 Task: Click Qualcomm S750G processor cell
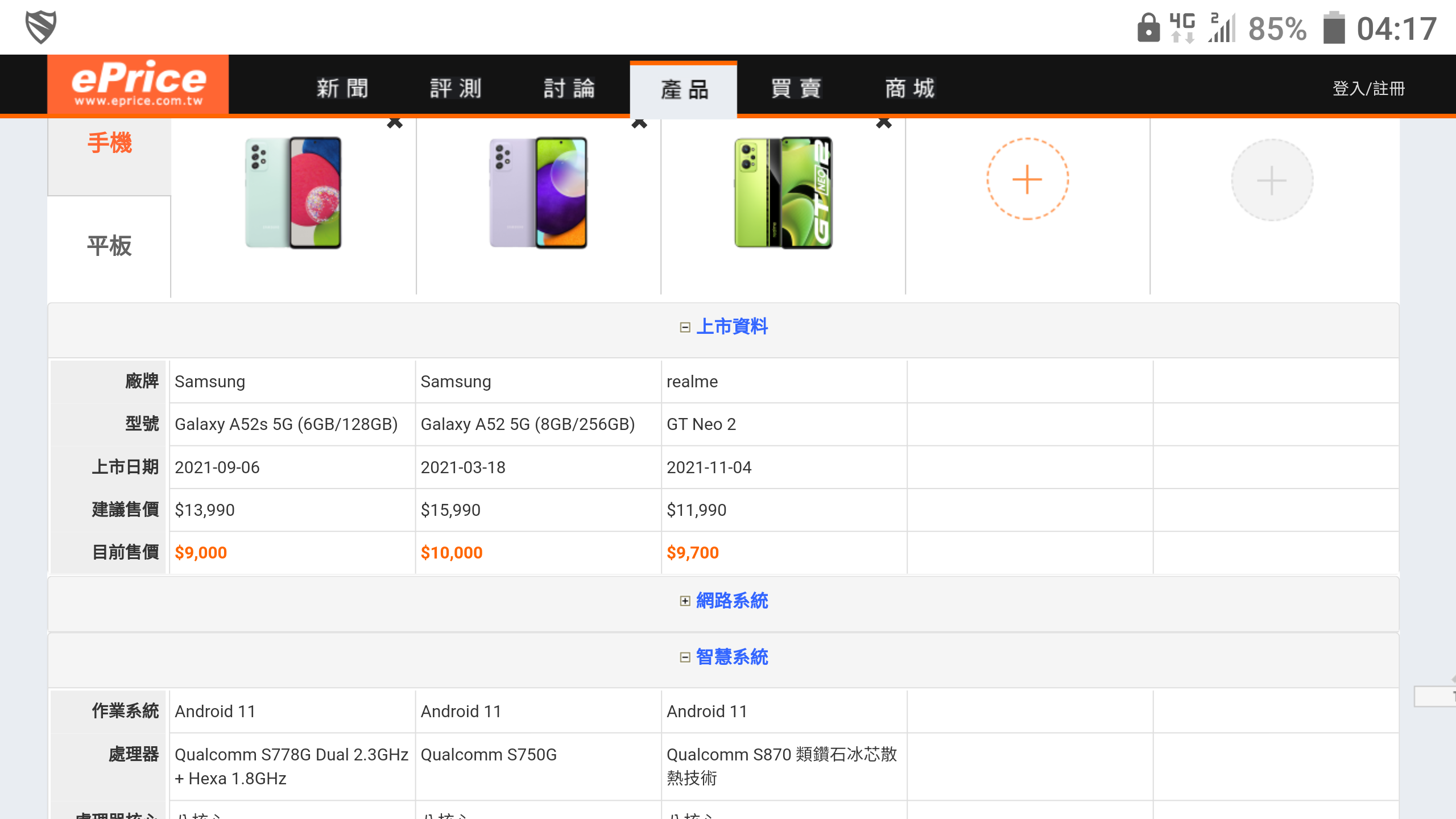pos(538,766)
